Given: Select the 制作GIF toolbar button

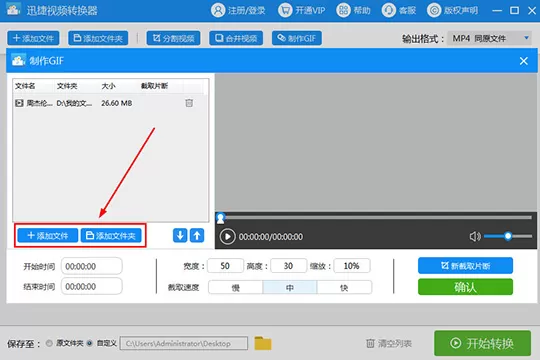Looking at the screenshot, I should point(297,38).
